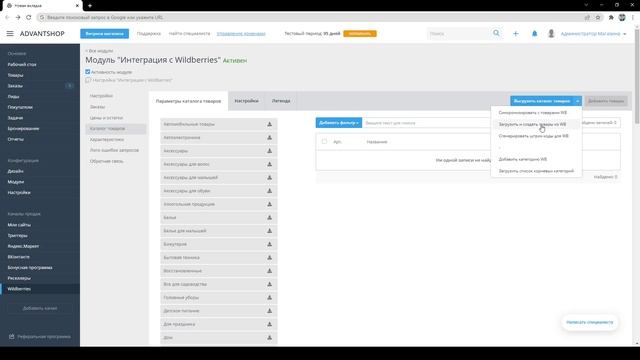Click Выгрузить каталог товаров button
Screen dimensions: 640x360
[542, 101]
